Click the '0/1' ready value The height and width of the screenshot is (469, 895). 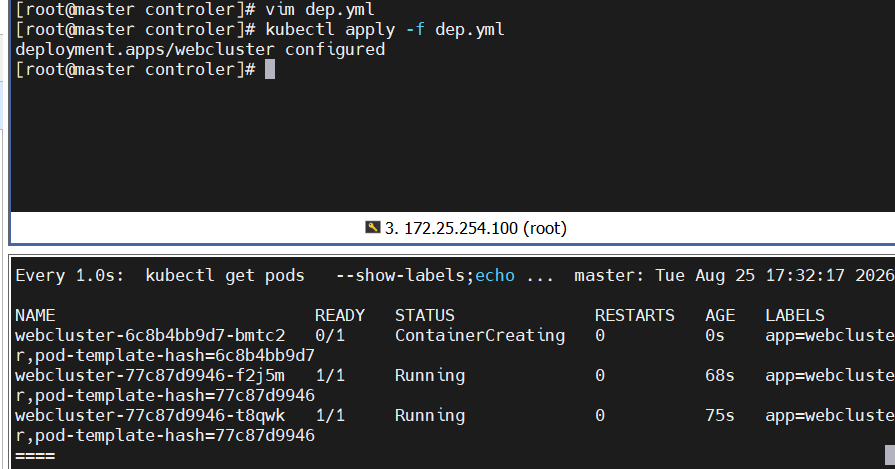pos(330,335)
